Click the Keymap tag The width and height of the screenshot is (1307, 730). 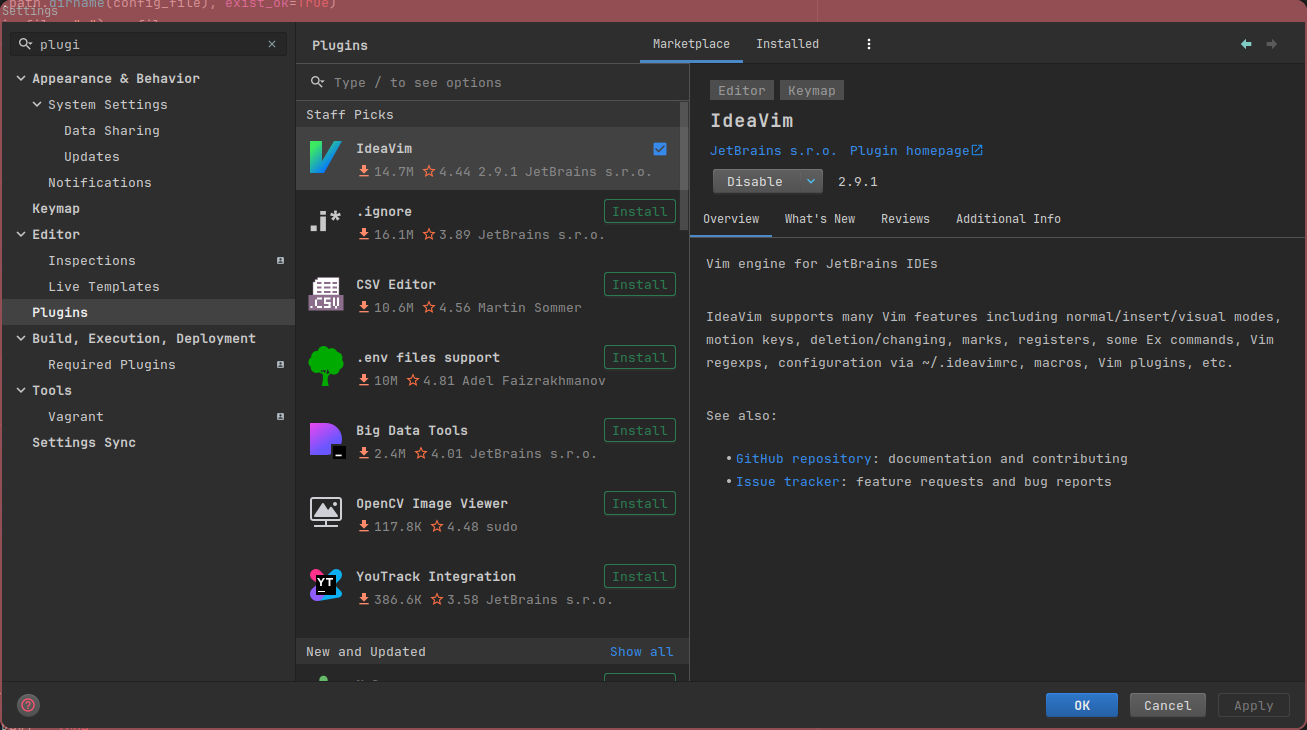(811, 90)
